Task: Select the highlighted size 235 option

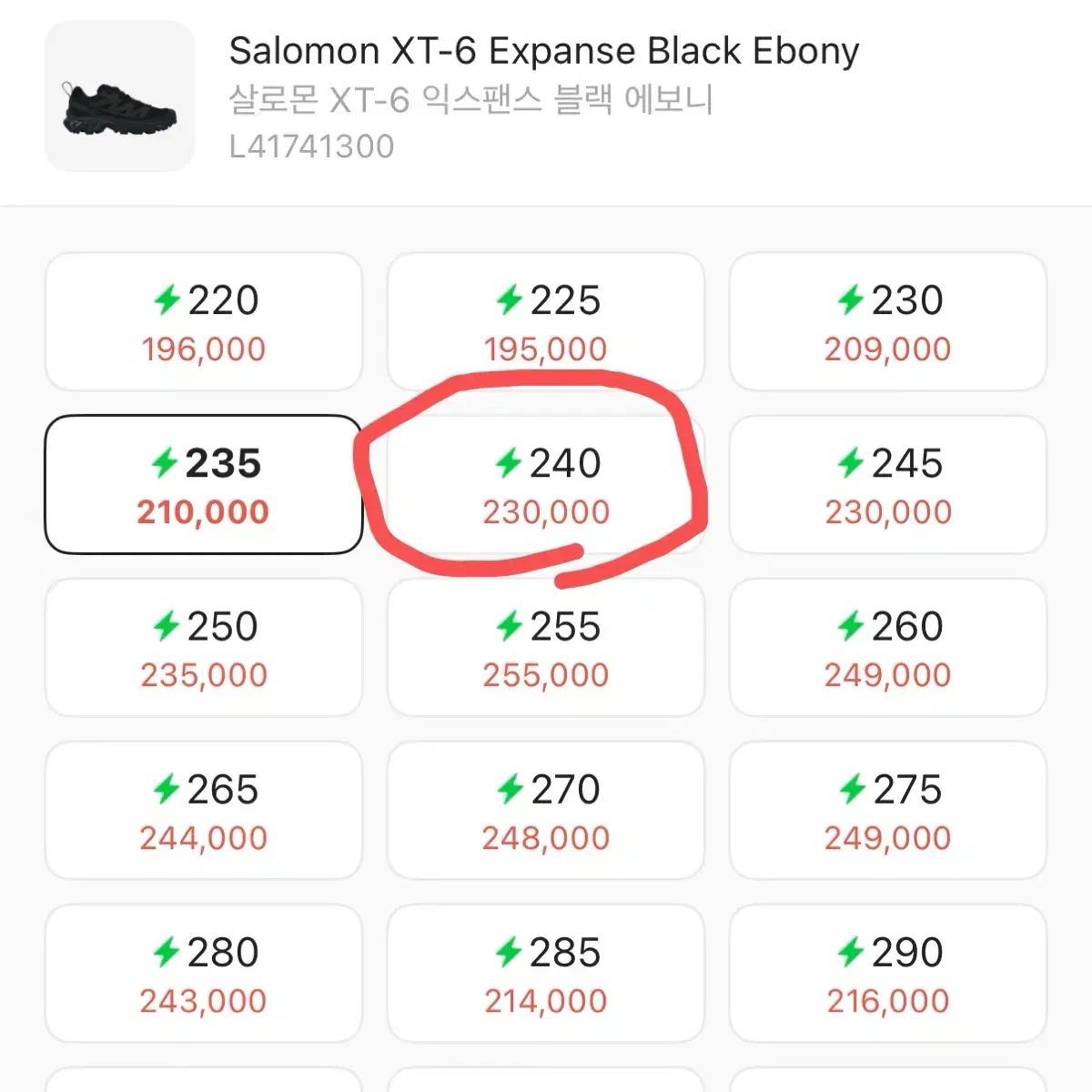Action: click(x=203, y=482)
